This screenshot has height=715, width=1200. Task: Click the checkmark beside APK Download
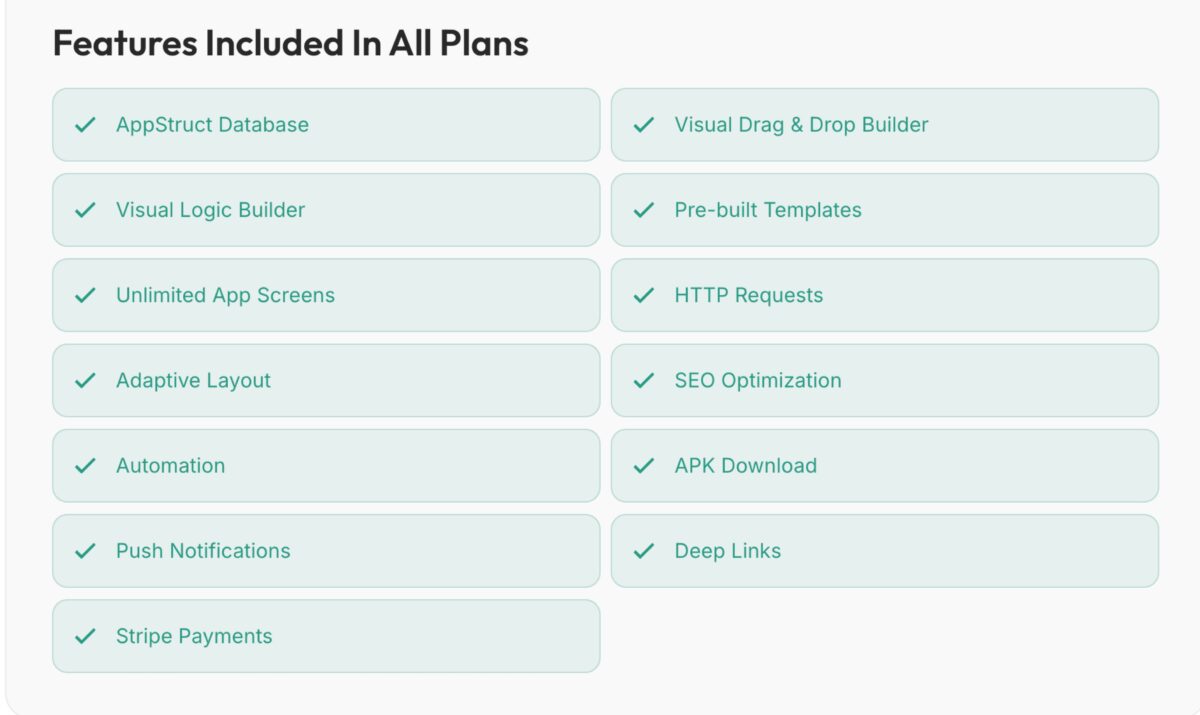point(644,466)
